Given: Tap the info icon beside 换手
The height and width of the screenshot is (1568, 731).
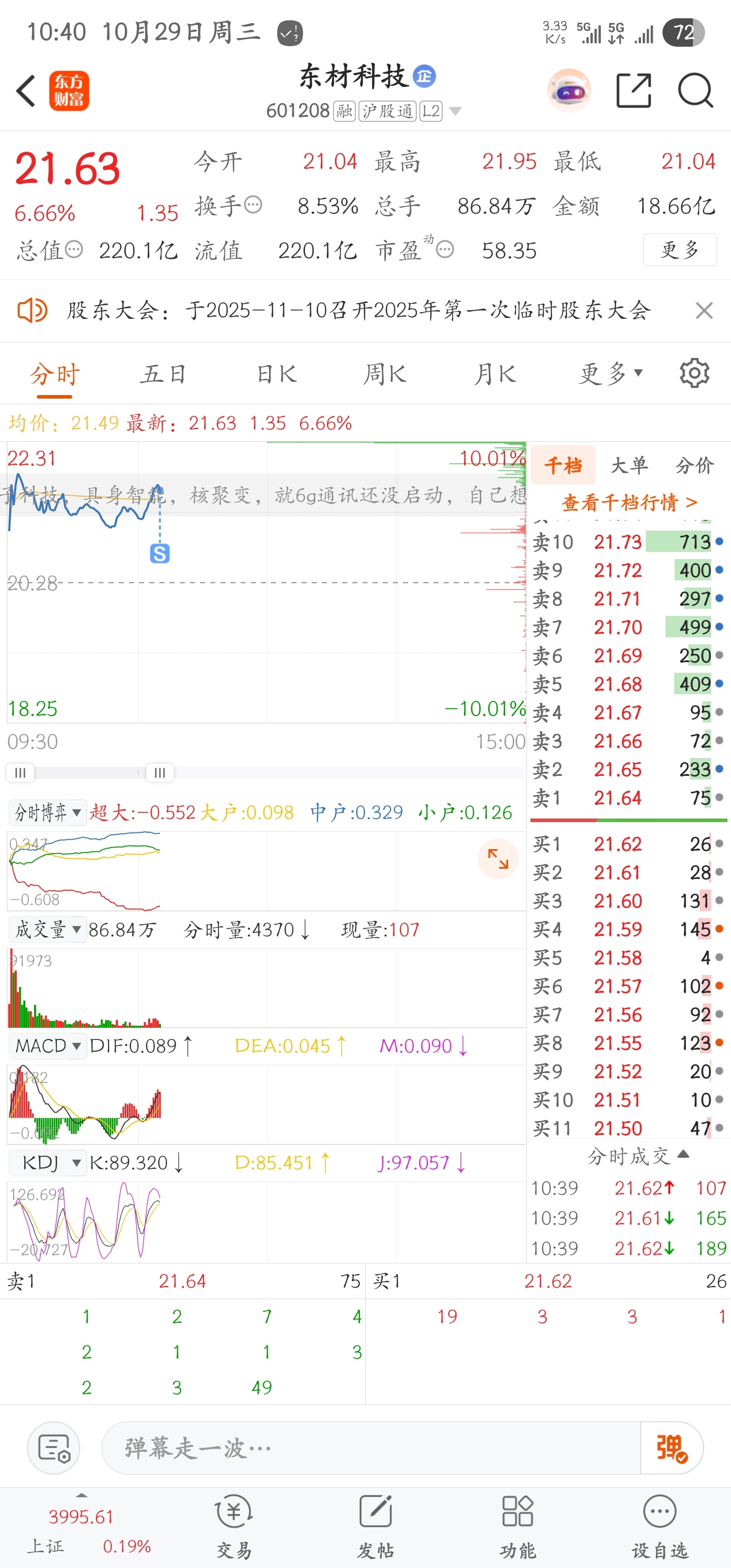Looking at the screenshot, I should pyautogui.click(x=253, y=205).
